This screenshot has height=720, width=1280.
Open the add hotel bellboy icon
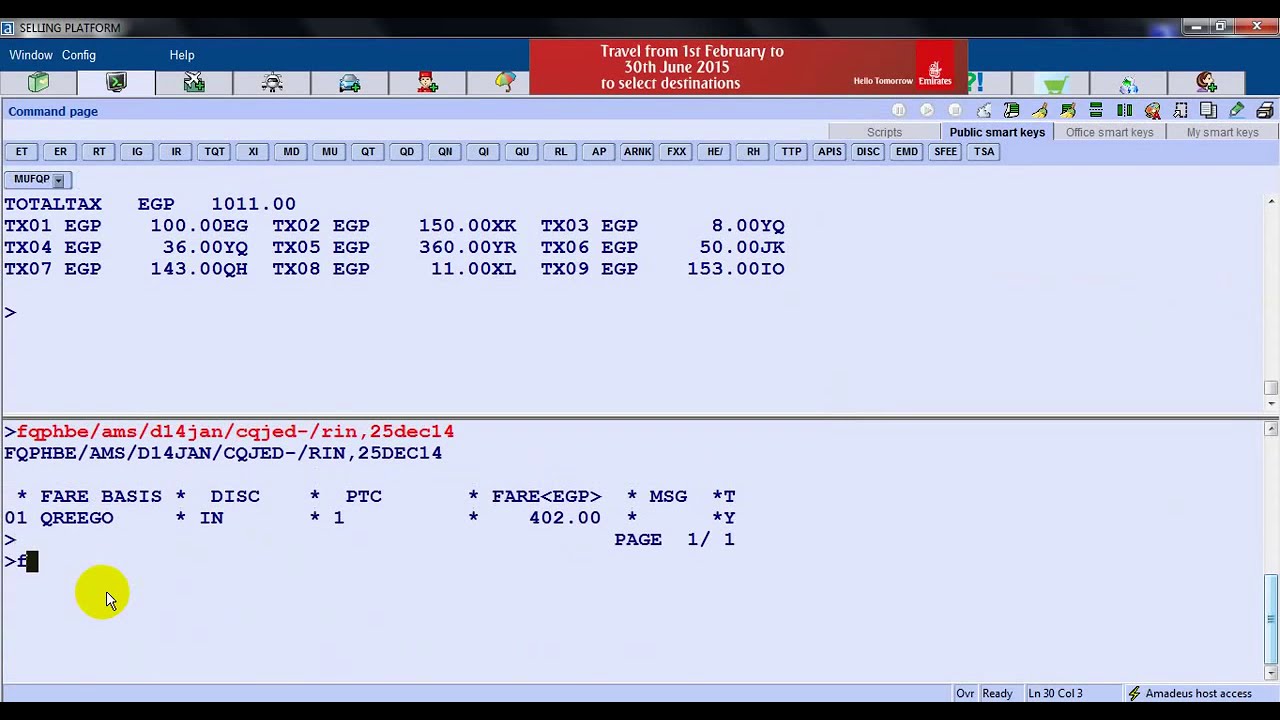428,83
